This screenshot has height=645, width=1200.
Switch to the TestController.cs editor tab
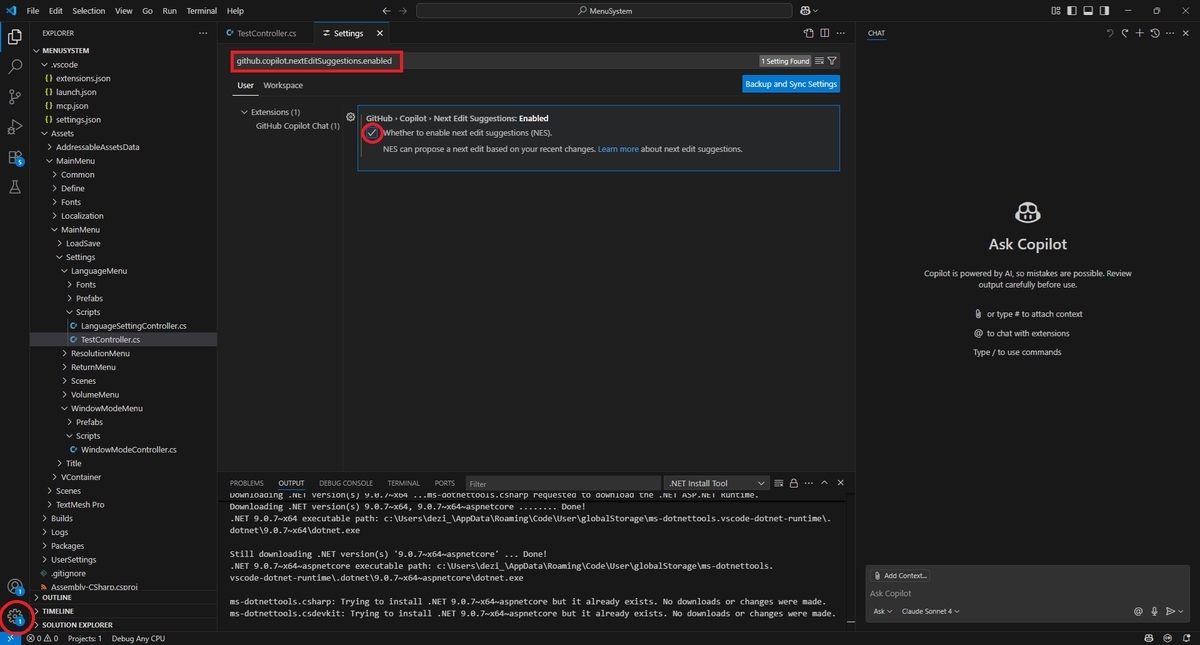tap(266, 33)
